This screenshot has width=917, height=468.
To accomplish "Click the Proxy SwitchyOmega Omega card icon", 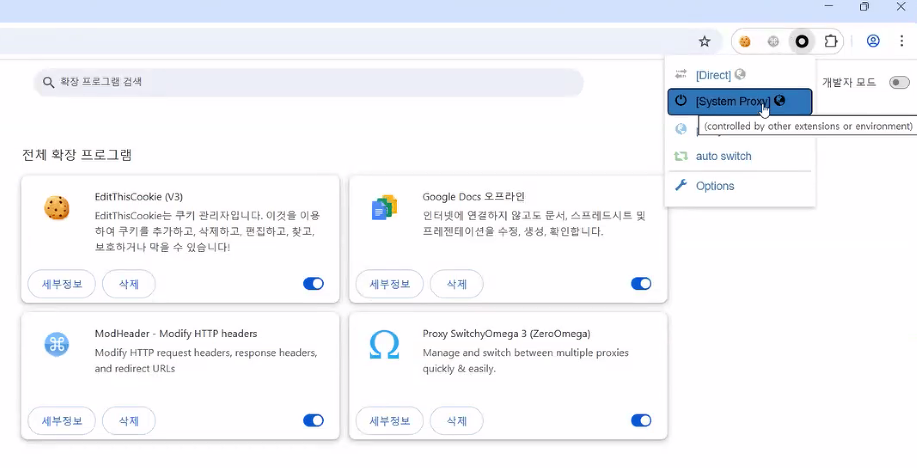I will pos(384,345).
